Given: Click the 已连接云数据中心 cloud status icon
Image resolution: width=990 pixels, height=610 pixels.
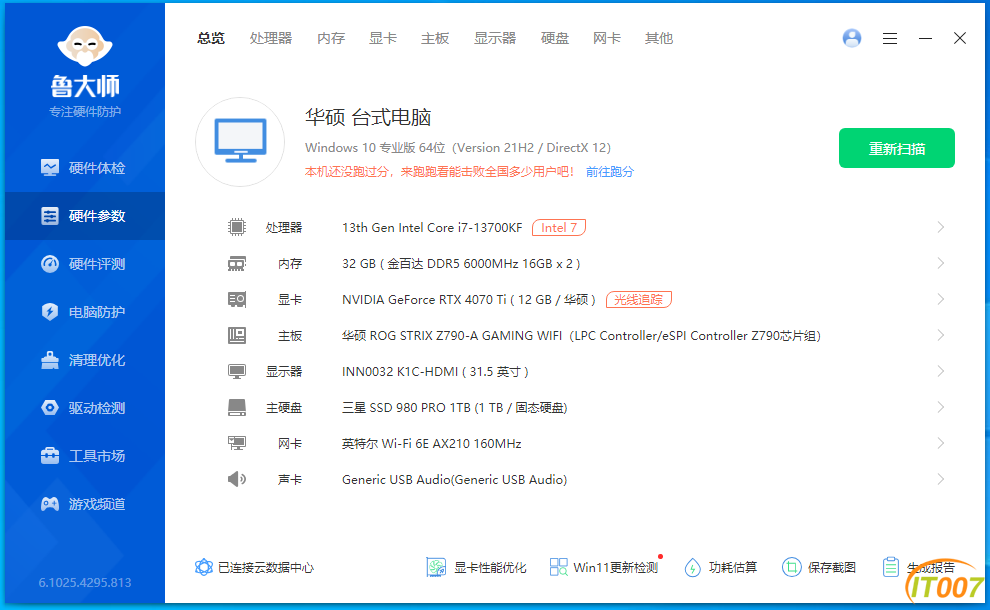Looking at the screenshot, I should click(203, 567).
